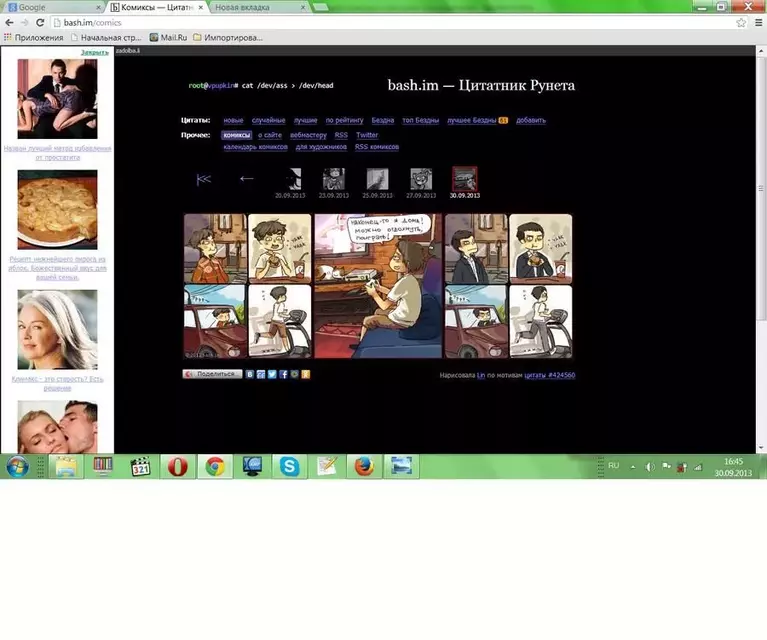This screenshot has width=767, height=640.
Task: Click the browser forward arrow
Action: pyautogui.click(x=24, y=23)
